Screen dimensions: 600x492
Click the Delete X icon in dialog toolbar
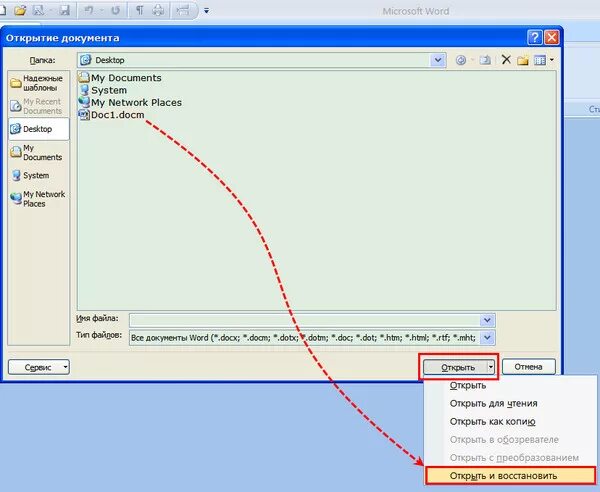[x=506, y=59]
